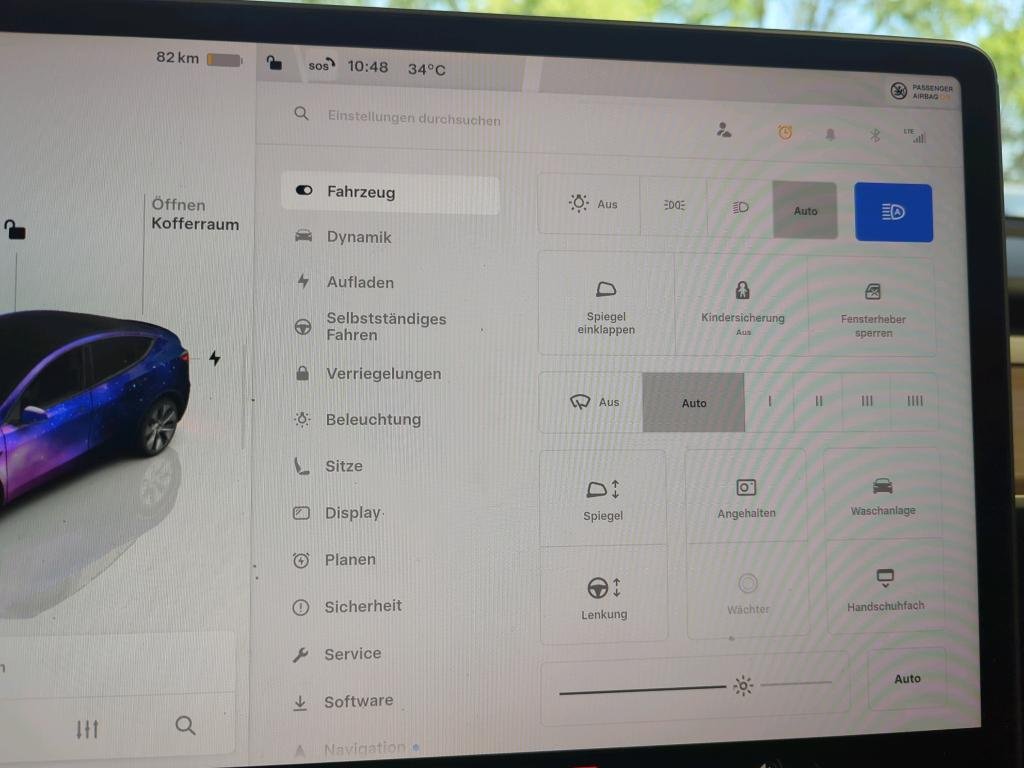Open Spiegel mirror adjustment
Viewport: 1024px width, 768px height.
pos(603,499)
